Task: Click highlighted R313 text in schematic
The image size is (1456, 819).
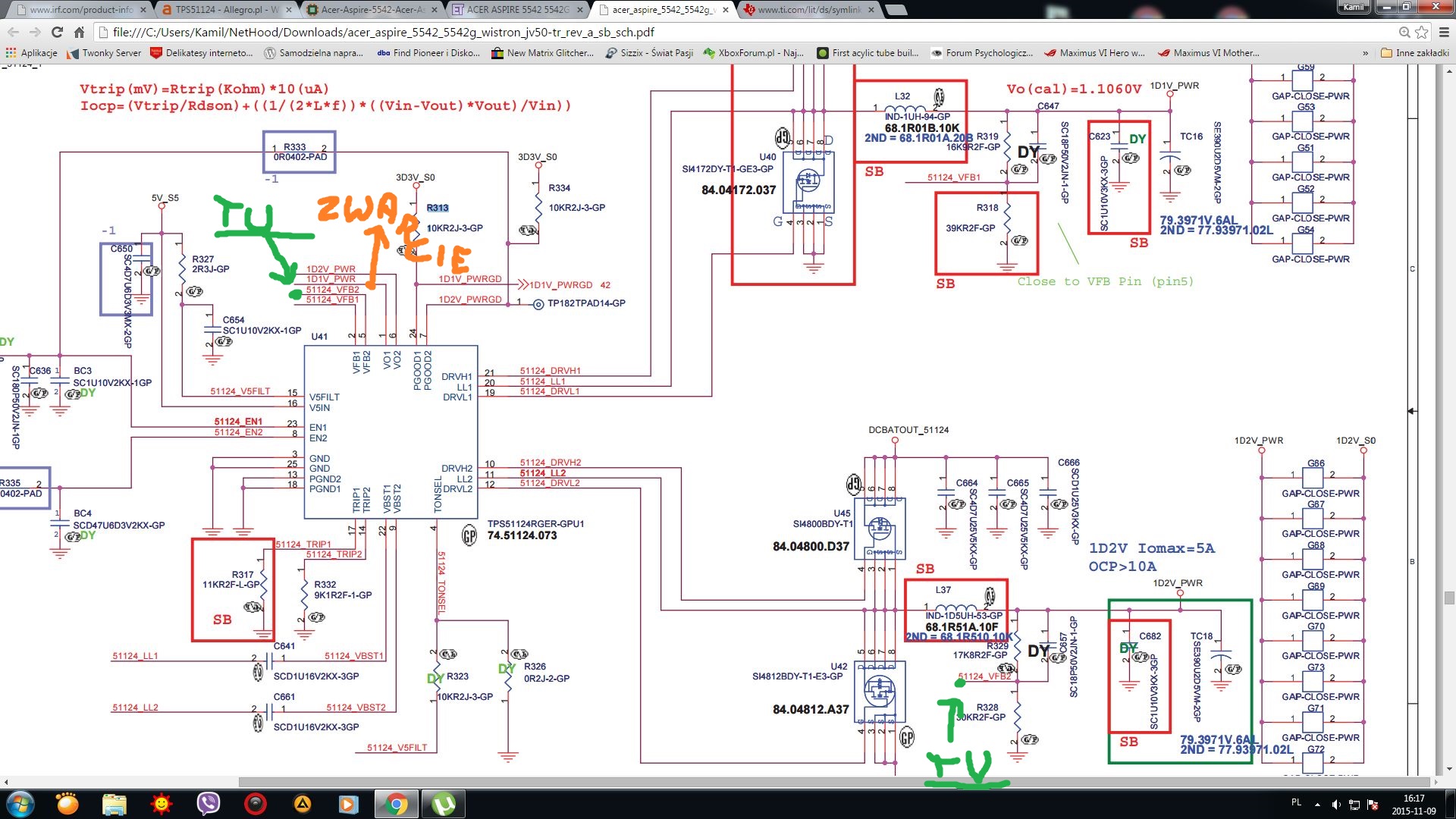Action: coord(438,208)
